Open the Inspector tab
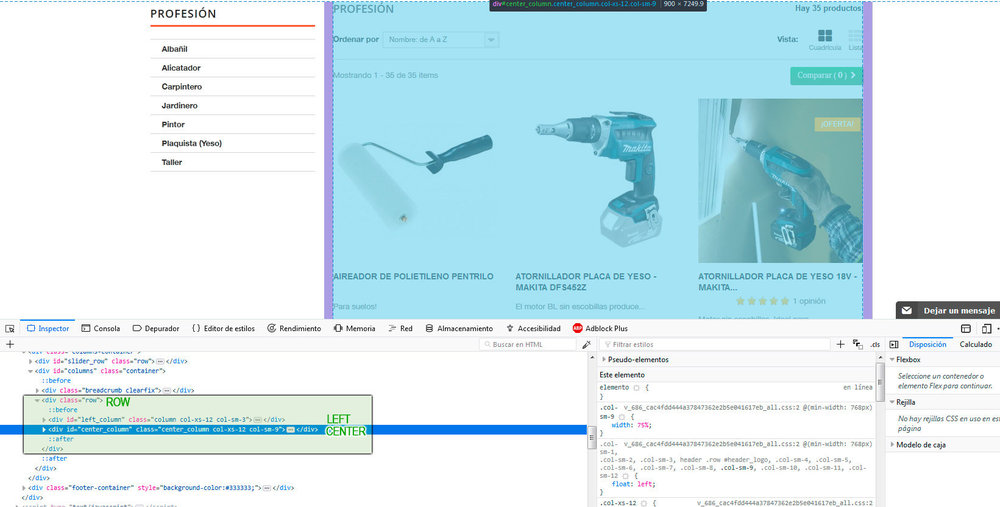The image size is (1000, 507). [x=48, y=328]
